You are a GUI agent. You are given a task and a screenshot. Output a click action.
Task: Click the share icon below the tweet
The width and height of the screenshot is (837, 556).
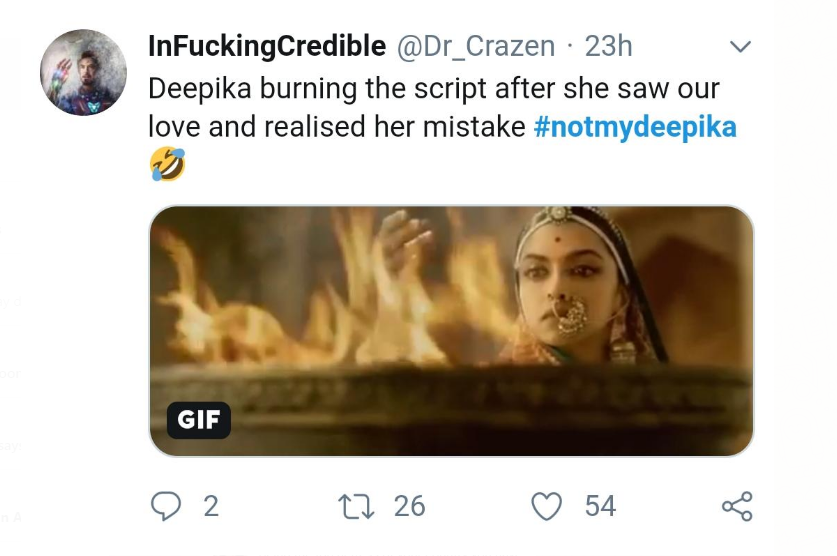click(737, 507)
